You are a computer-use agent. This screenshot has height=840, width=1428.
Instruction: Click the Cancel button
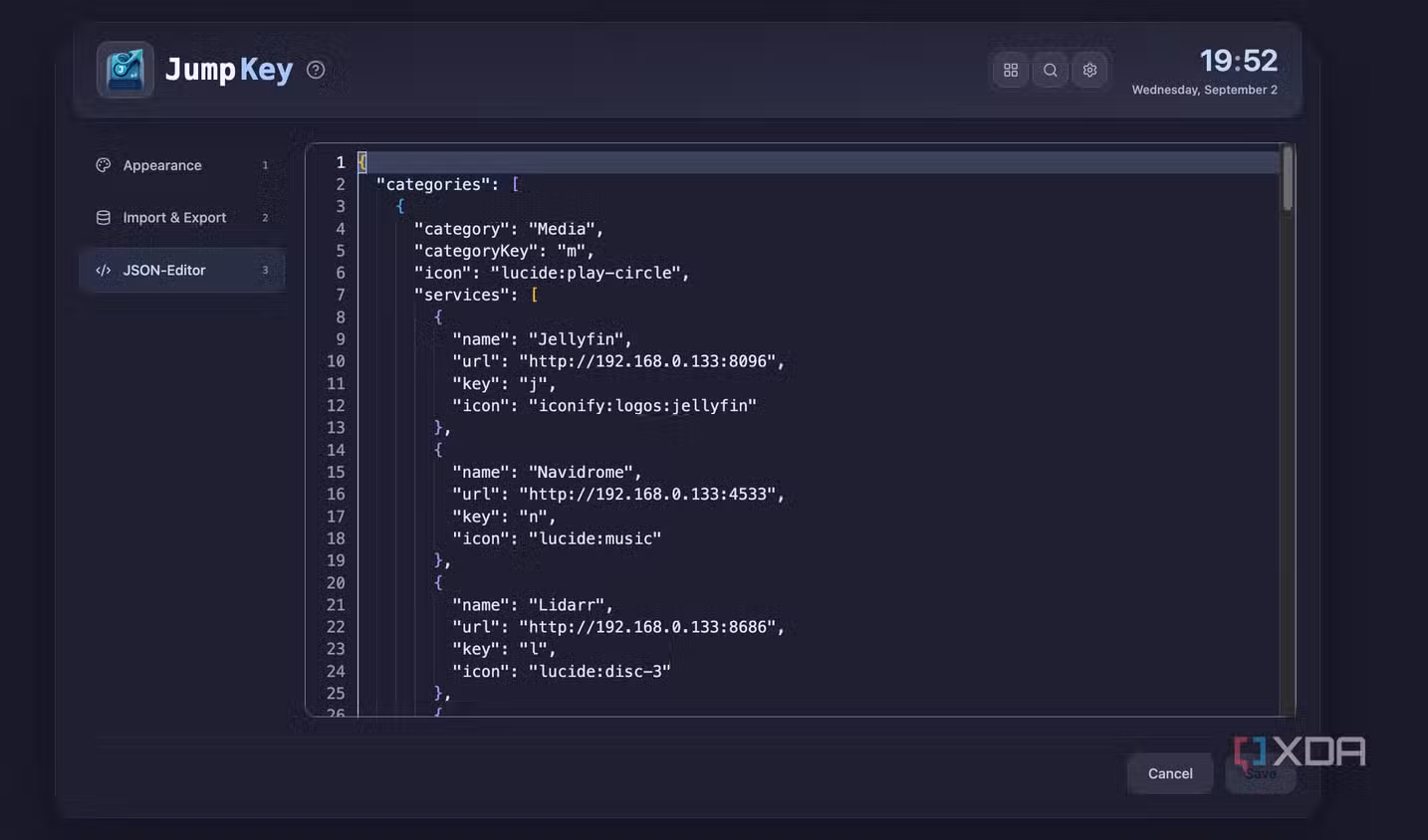tap(1170, 773)
